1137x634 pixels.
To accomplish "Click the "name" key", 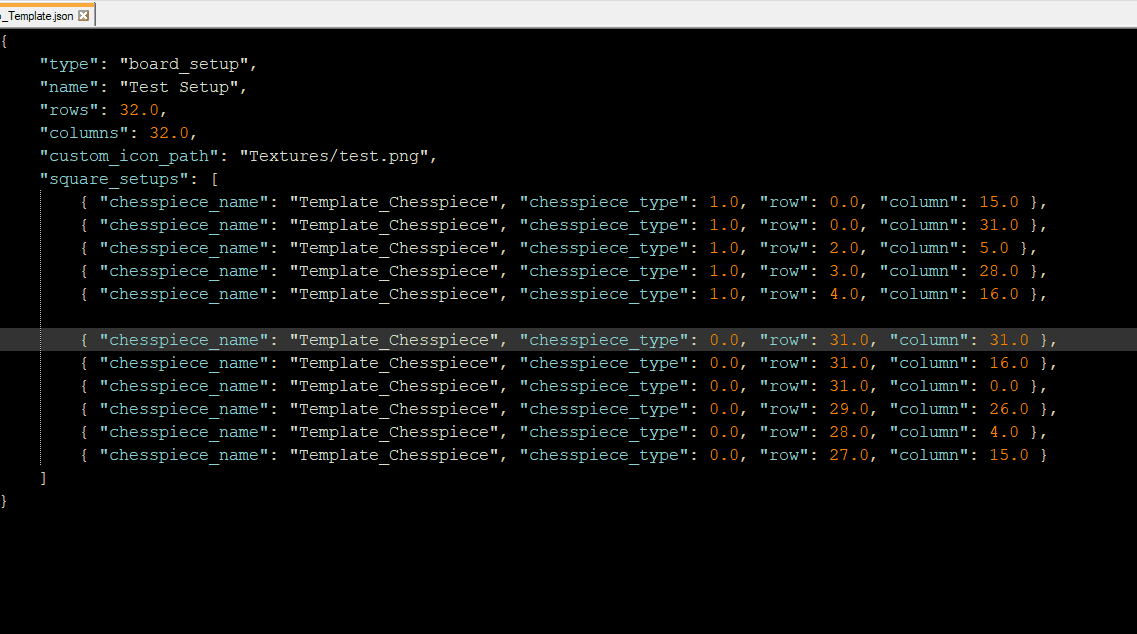I will click(68, 87).
